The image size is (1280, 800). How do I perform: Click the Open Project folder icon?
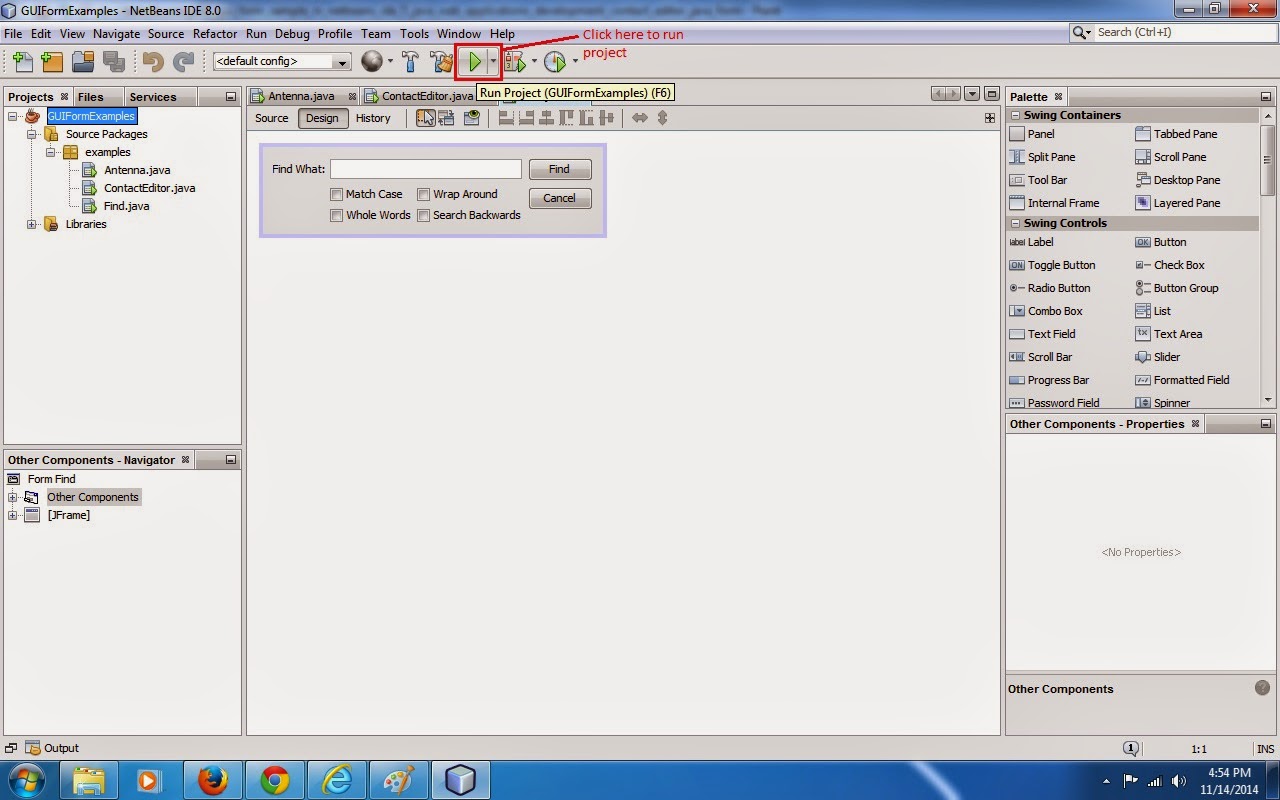pos(83,62)
